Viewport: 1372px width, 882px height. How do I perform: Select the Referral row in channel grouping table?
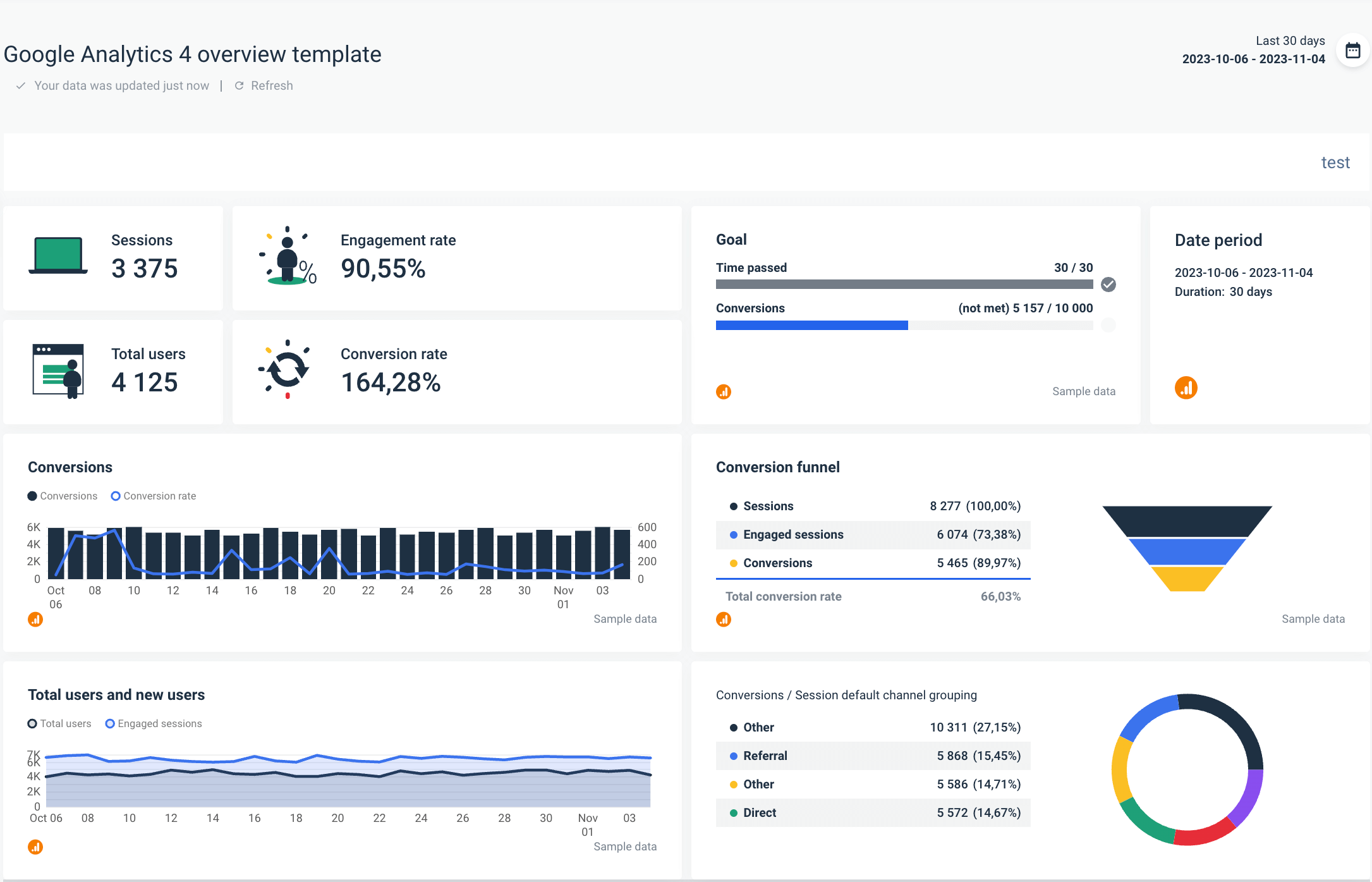click(873, 756)
